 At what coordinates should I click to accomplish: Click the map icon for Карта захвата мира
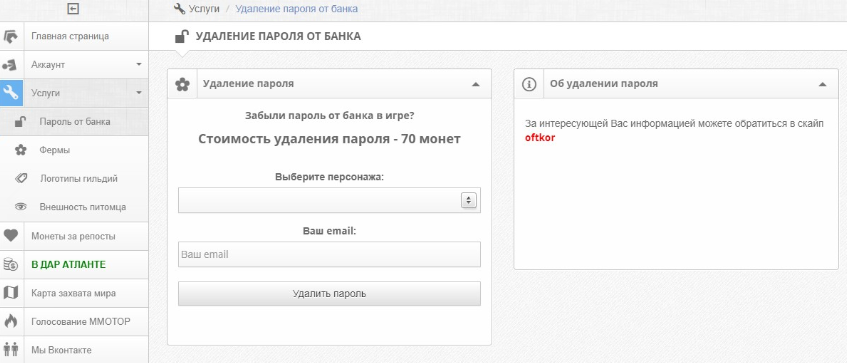point(11,293)
